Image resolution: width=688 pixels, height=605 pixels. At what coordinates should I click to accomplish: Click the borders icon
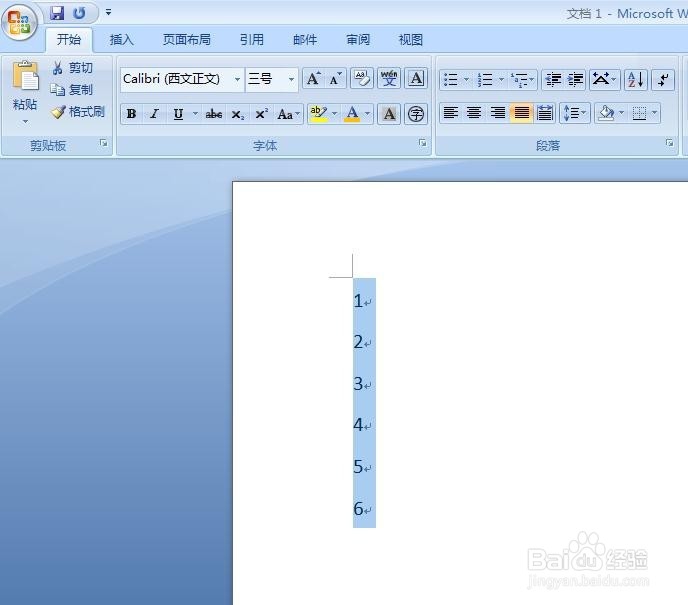pos(639,113)
